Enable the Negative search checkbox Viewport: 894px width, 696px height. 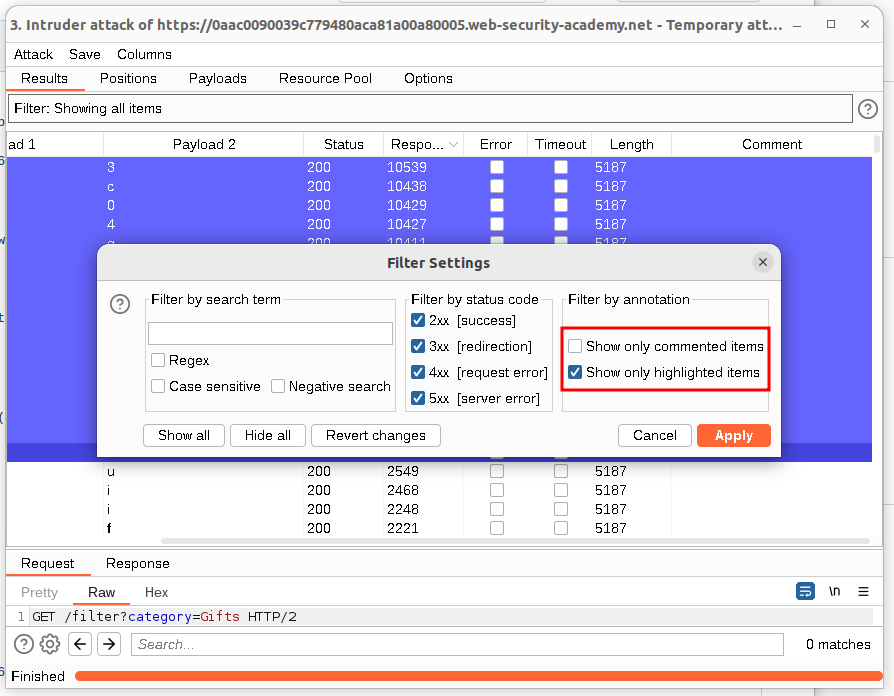pos(278,386)
